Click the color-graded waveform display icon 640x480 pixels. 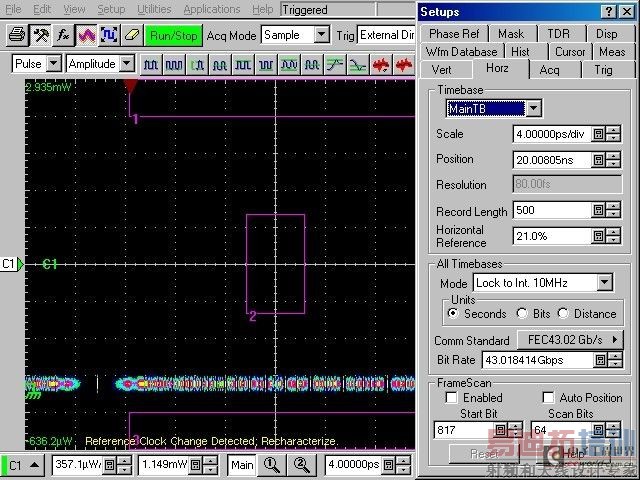pyautogui.click(x=86, y=35)
